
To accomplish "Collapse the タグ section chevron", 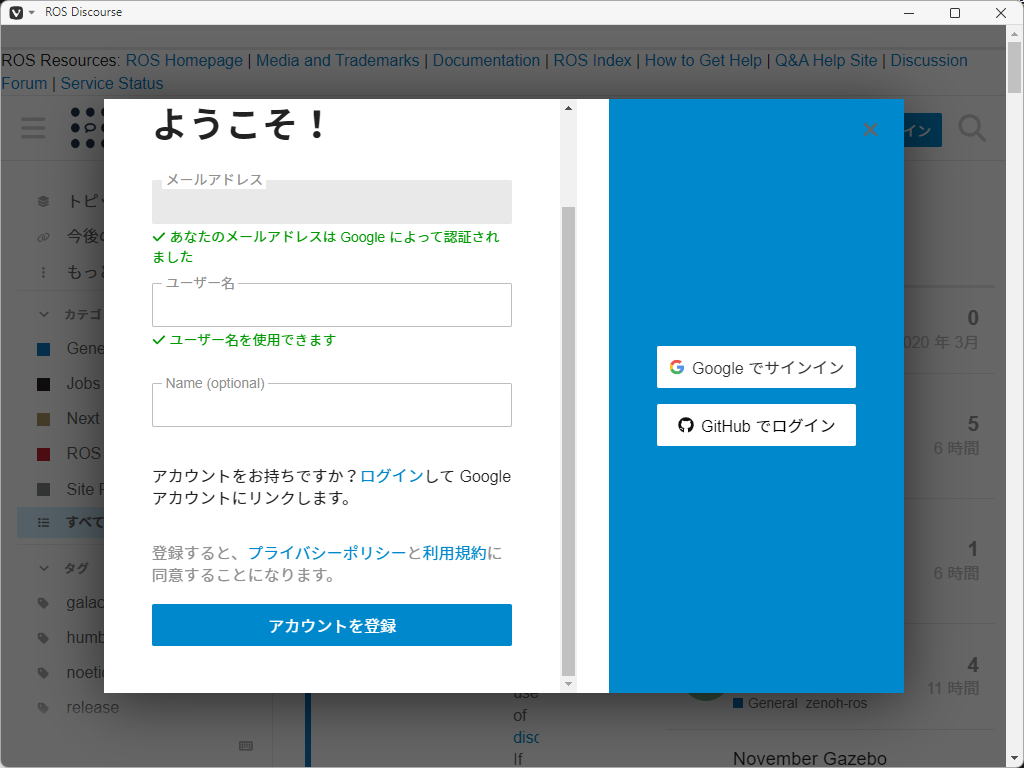I will pos(44,568).
